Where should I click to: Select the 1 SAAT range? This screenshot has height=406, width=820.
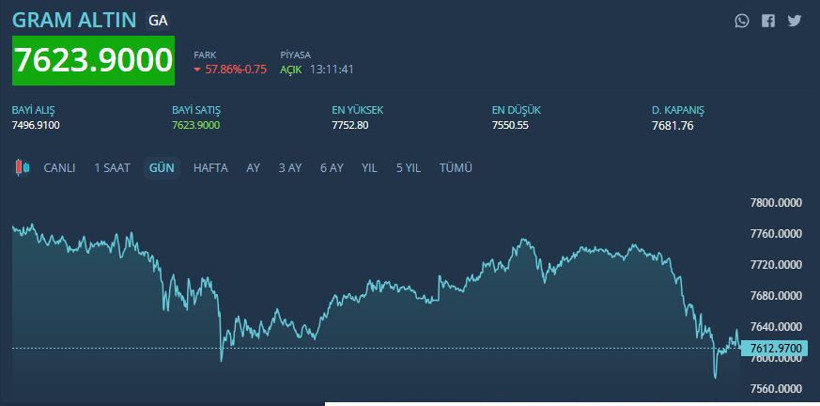pyautogui.click(x=112, y=168)
